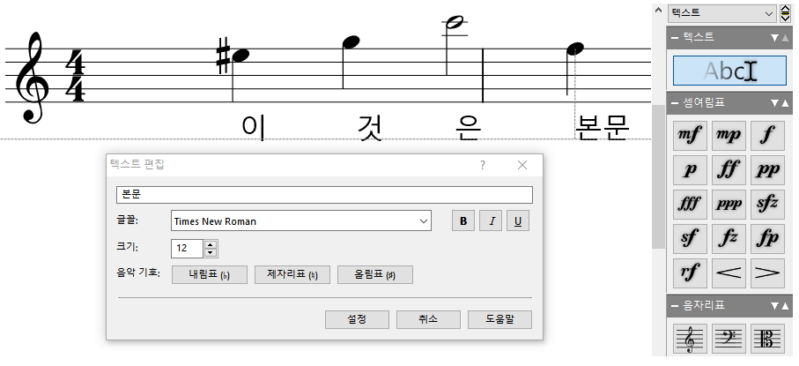Image resolution: width=799 pixels, height=366 pixels.
Task: Click the palette reorder up-down arrows icon
Action: point(785,13)
